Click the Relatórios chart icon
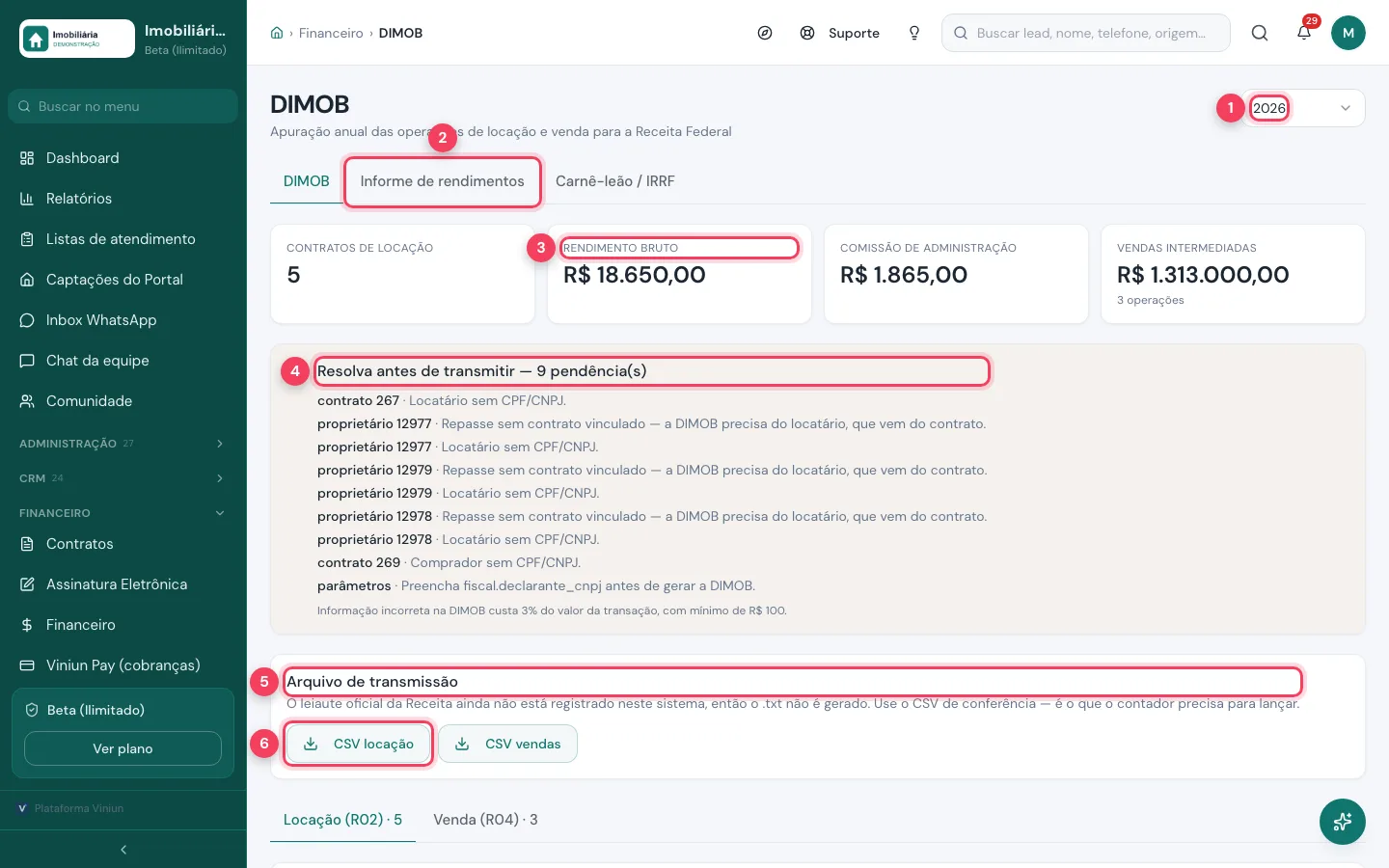1389x868 pixels. [x=27, y=199]
